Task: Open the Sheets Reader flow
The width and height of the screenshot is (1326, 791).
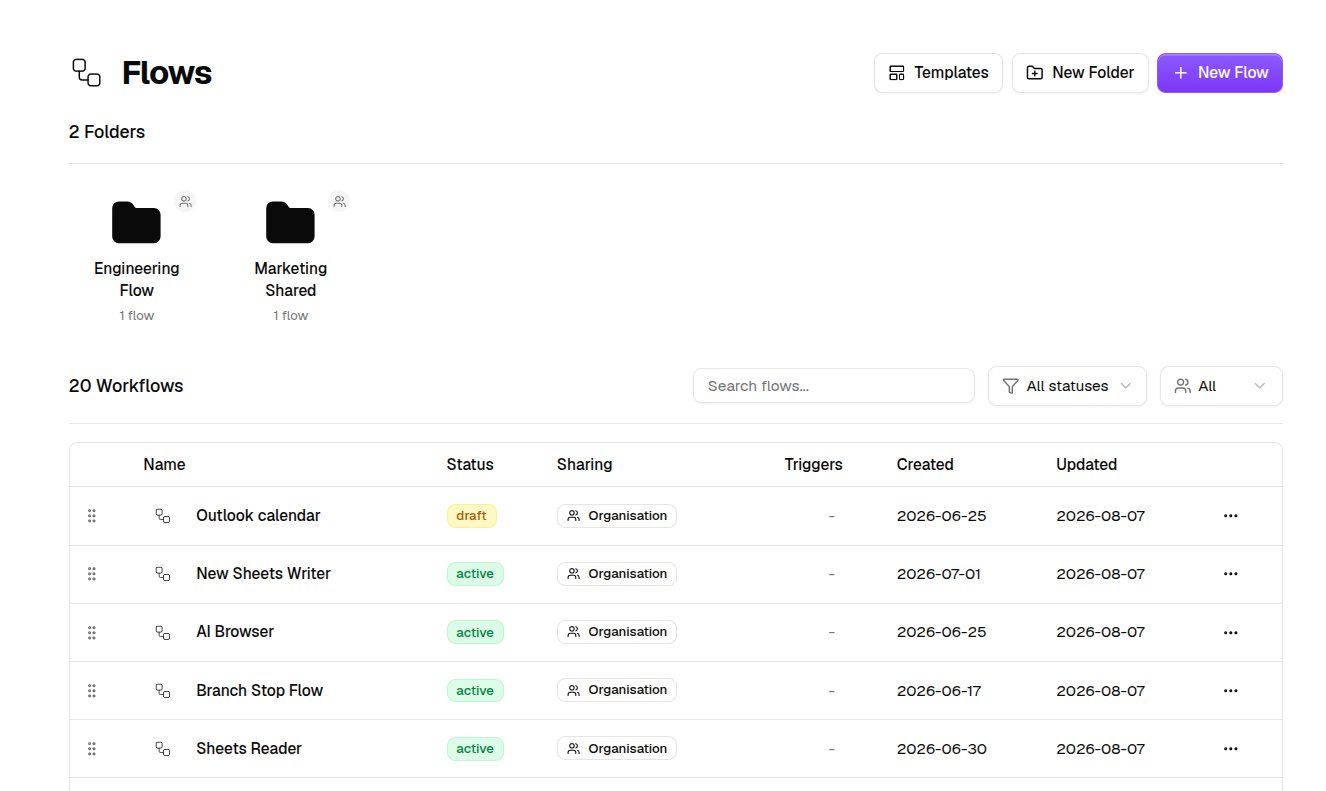Action: 249,748
